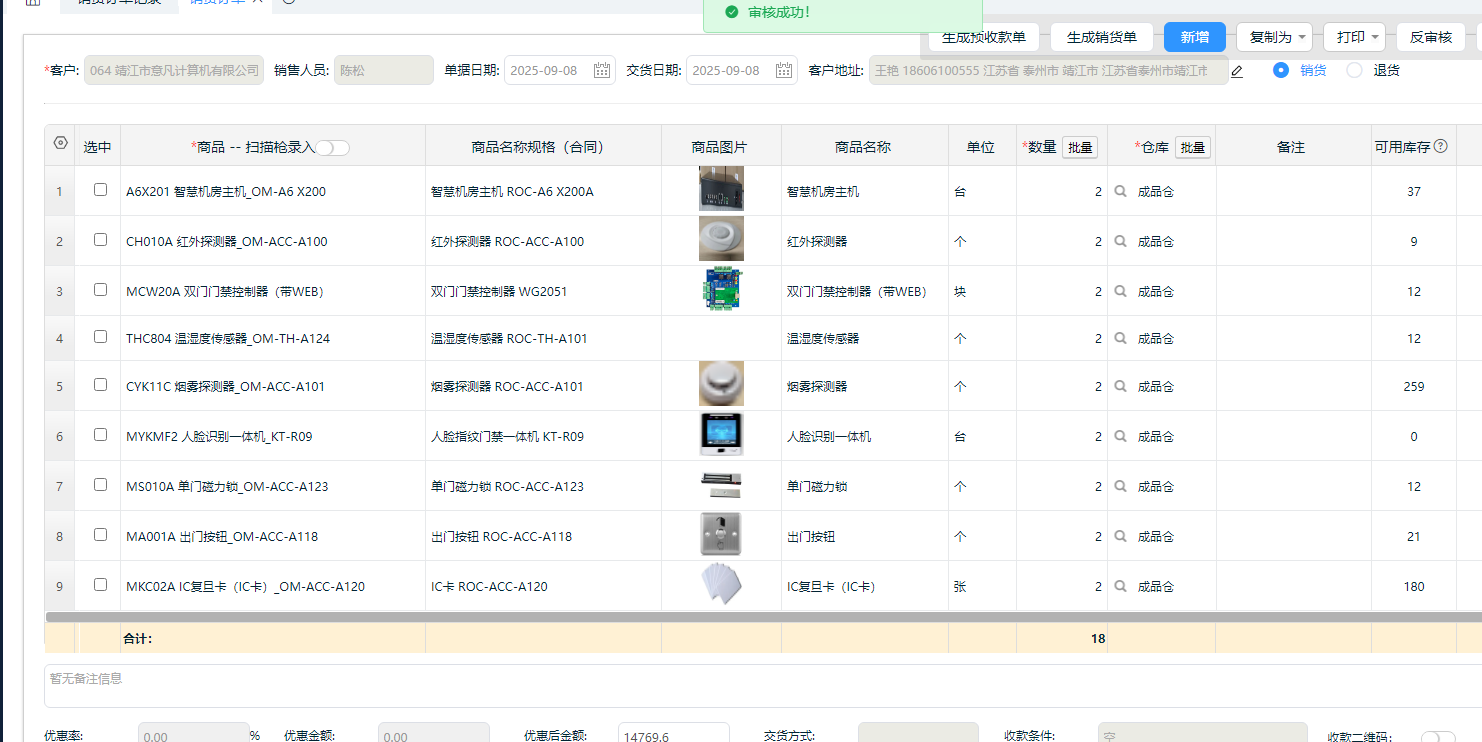The image size is (1482, 742).
Task: Click warehouse magnifier in 出门按钮 row
Action: tap(1121, 536)
